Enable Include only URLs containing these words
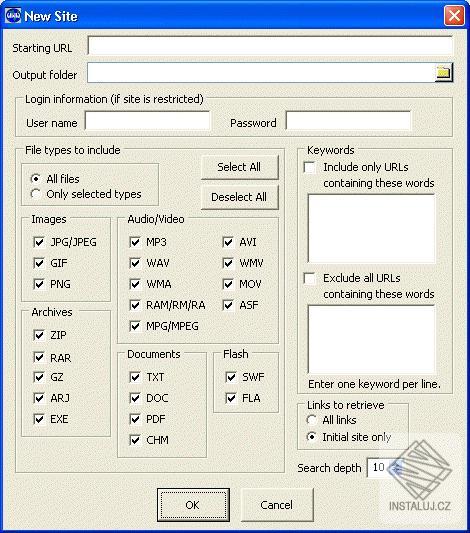The height and width of the screenshot is (533, 470). pyautogui.click(x=310, y=167)
